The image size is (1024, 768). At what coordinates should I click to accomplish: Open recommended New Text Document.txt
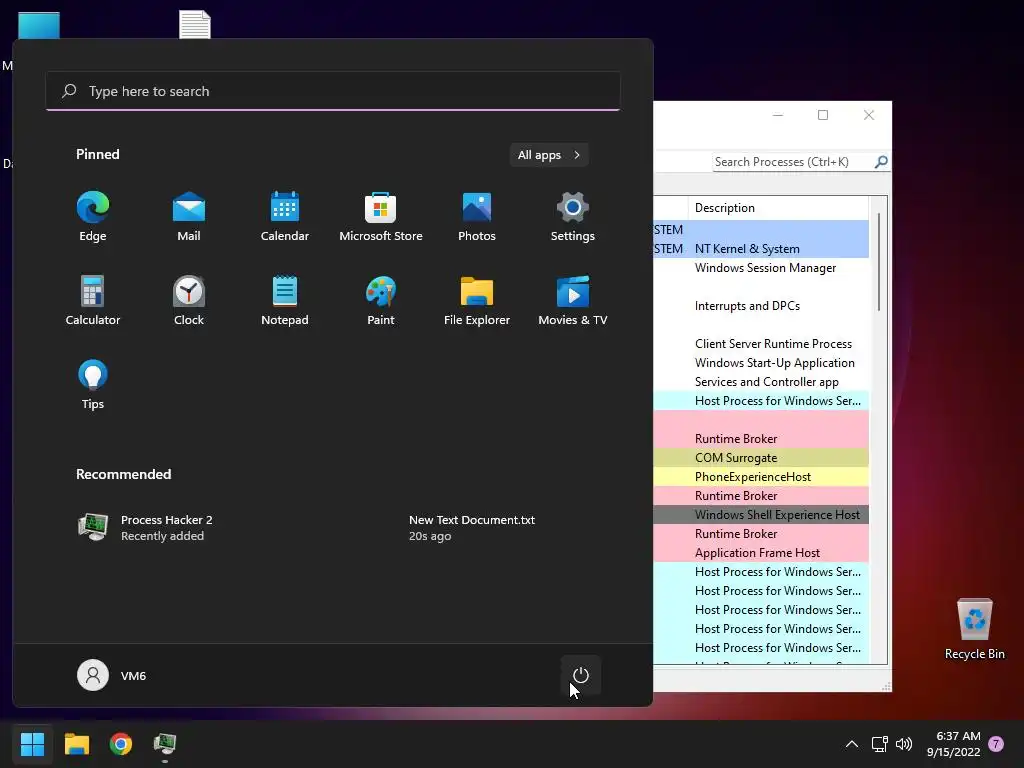[x=472, y=528]
